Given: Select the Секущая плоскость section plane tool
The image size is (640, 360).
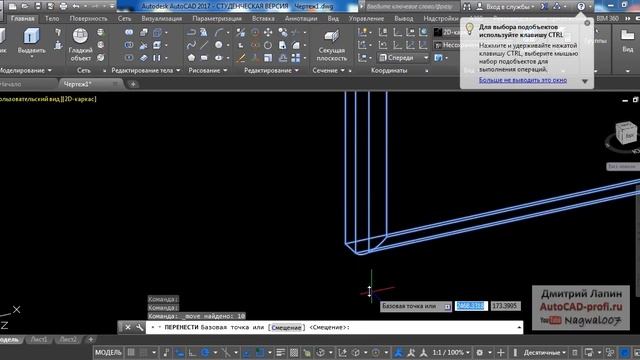Looking at the screenshot, I should (x=331, y=45).
